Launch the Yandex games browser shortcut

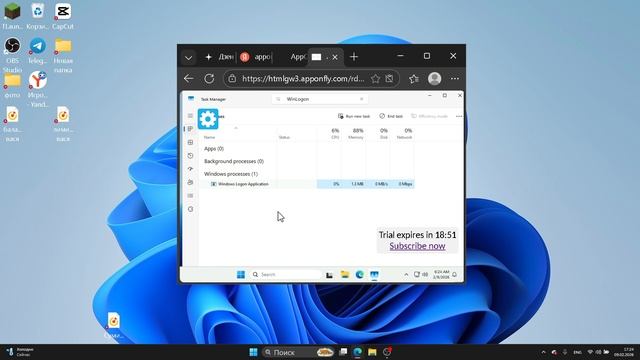(38, 80)
